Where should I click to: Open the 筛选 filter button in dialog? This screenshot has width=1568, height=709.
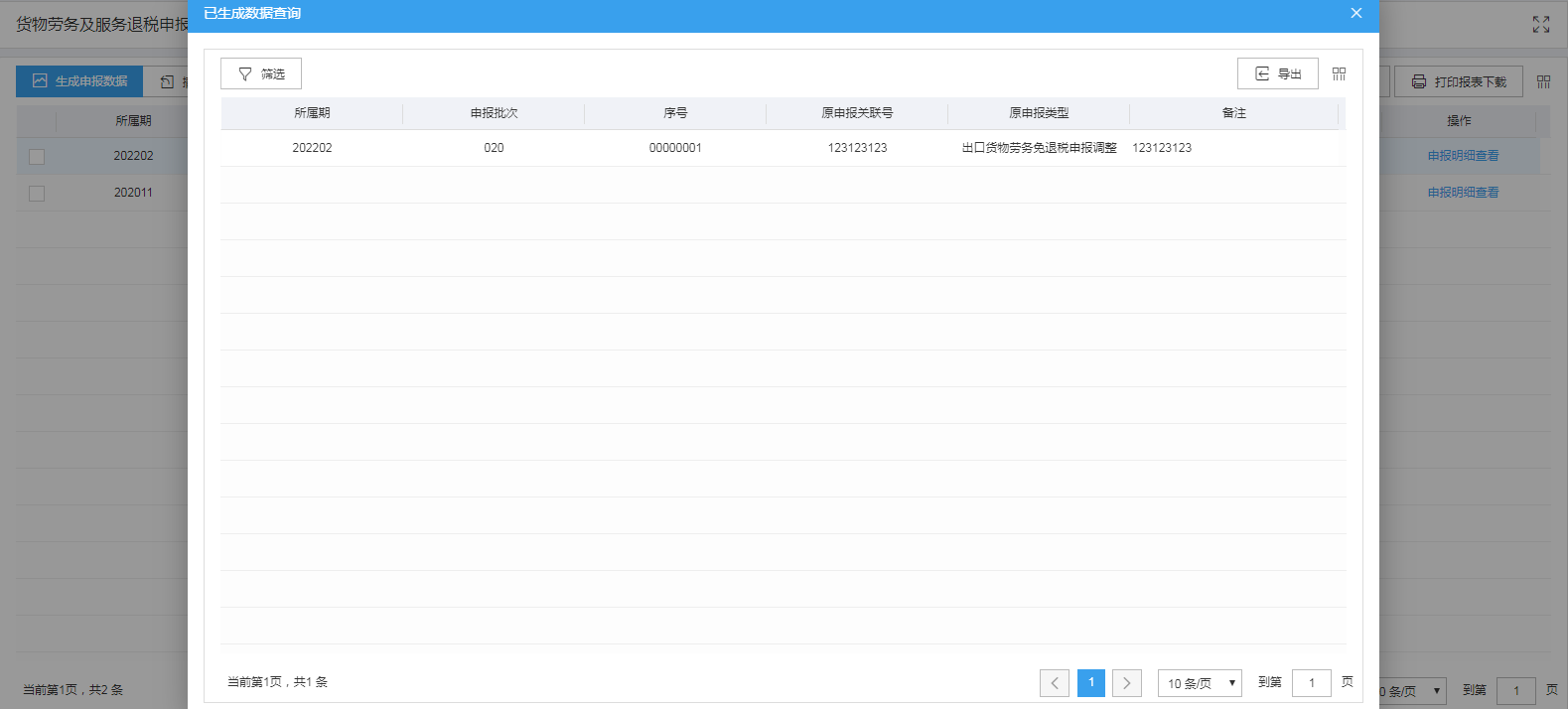pos(261,73)
